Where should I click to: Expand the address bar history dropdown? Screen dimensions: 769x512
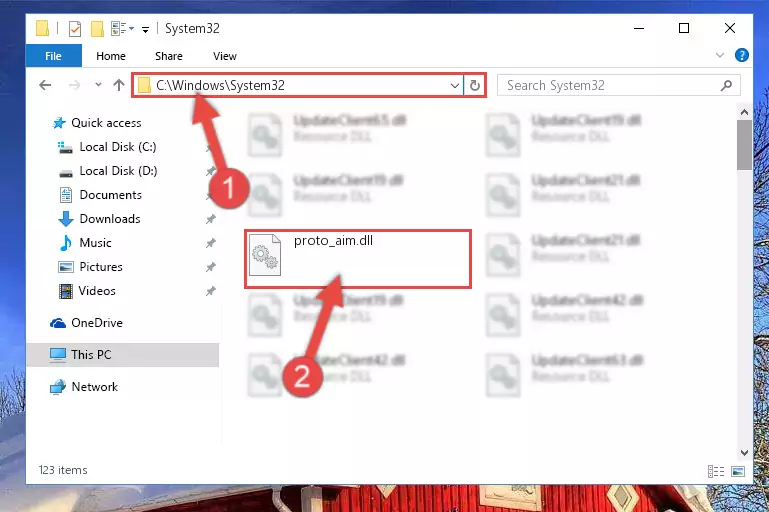click(455, 86)
